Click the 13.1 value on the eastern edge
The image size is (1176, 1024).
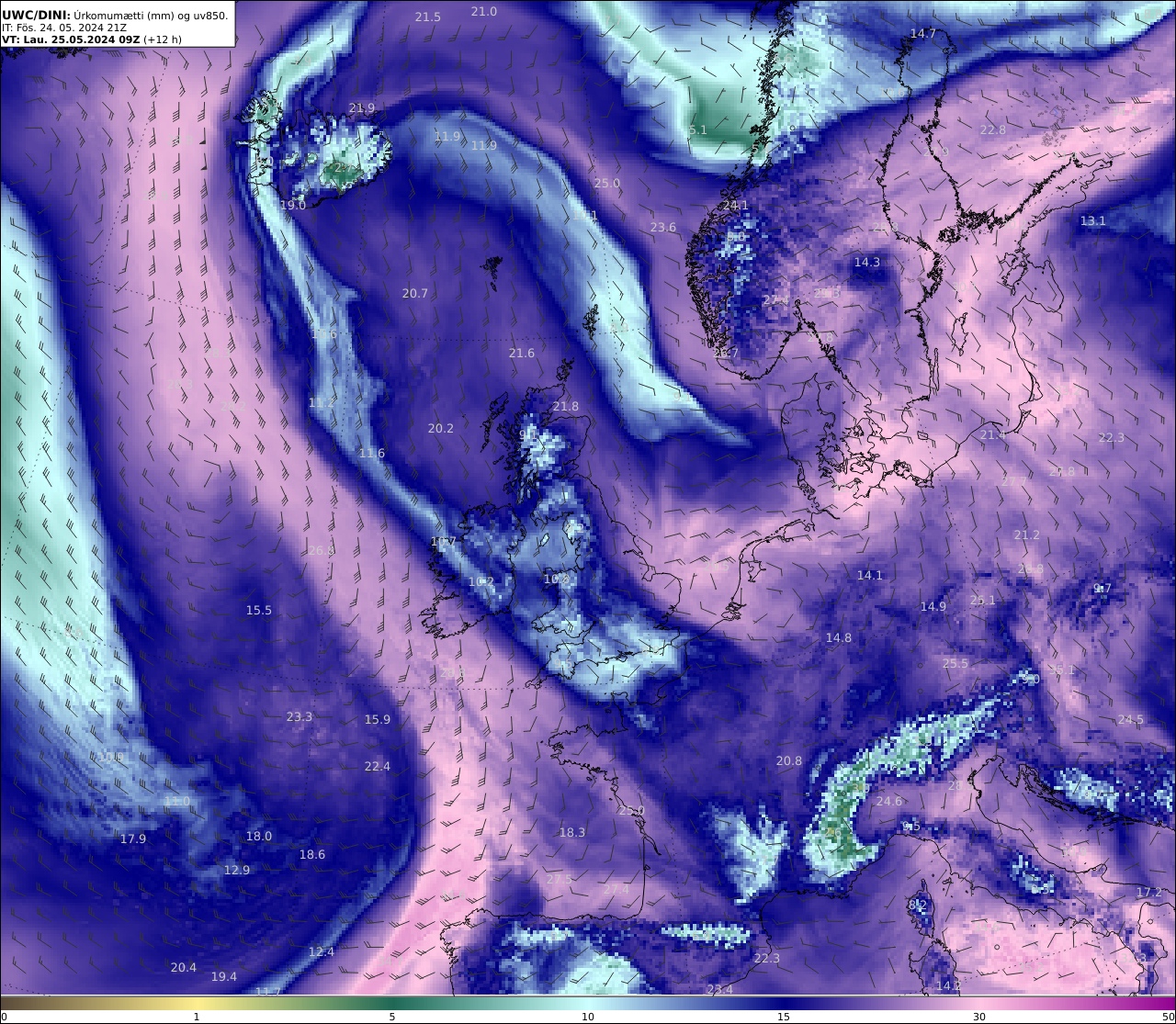(1093, 220)
